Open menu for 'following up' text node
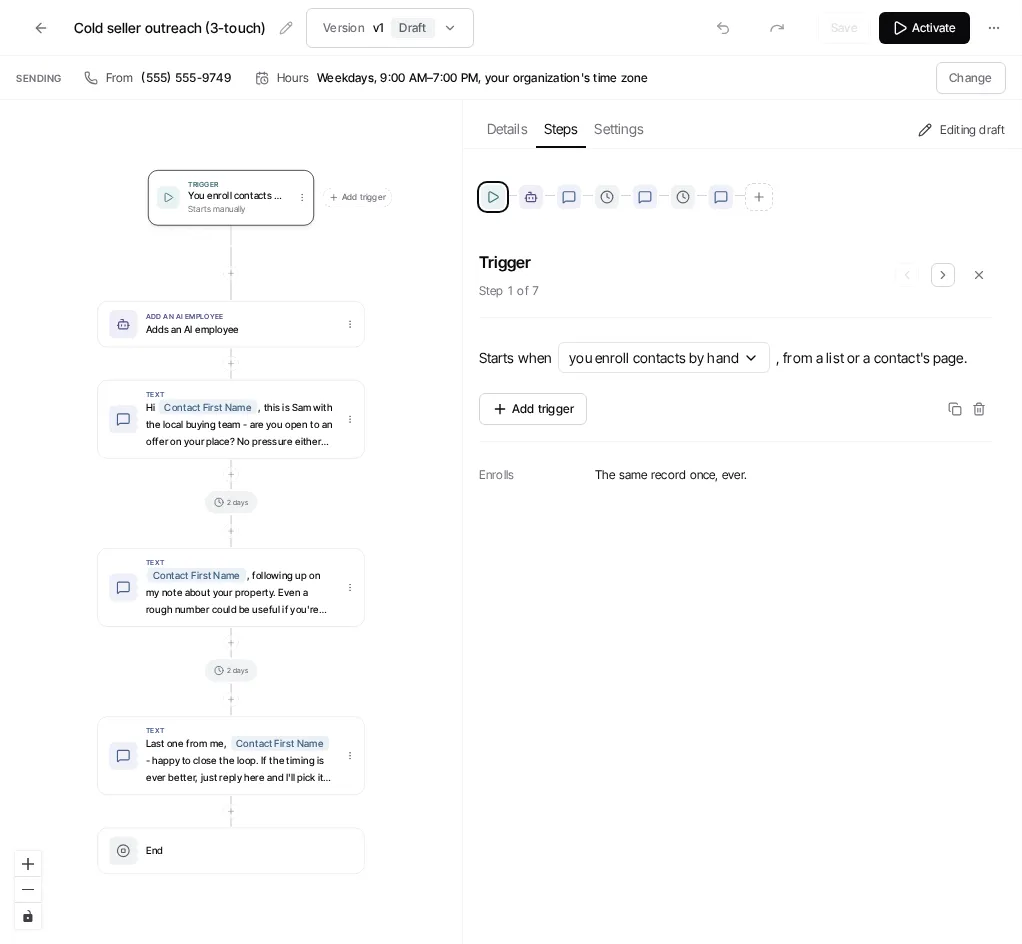This screenshot has height=944, width=1022. click(350, 587)
